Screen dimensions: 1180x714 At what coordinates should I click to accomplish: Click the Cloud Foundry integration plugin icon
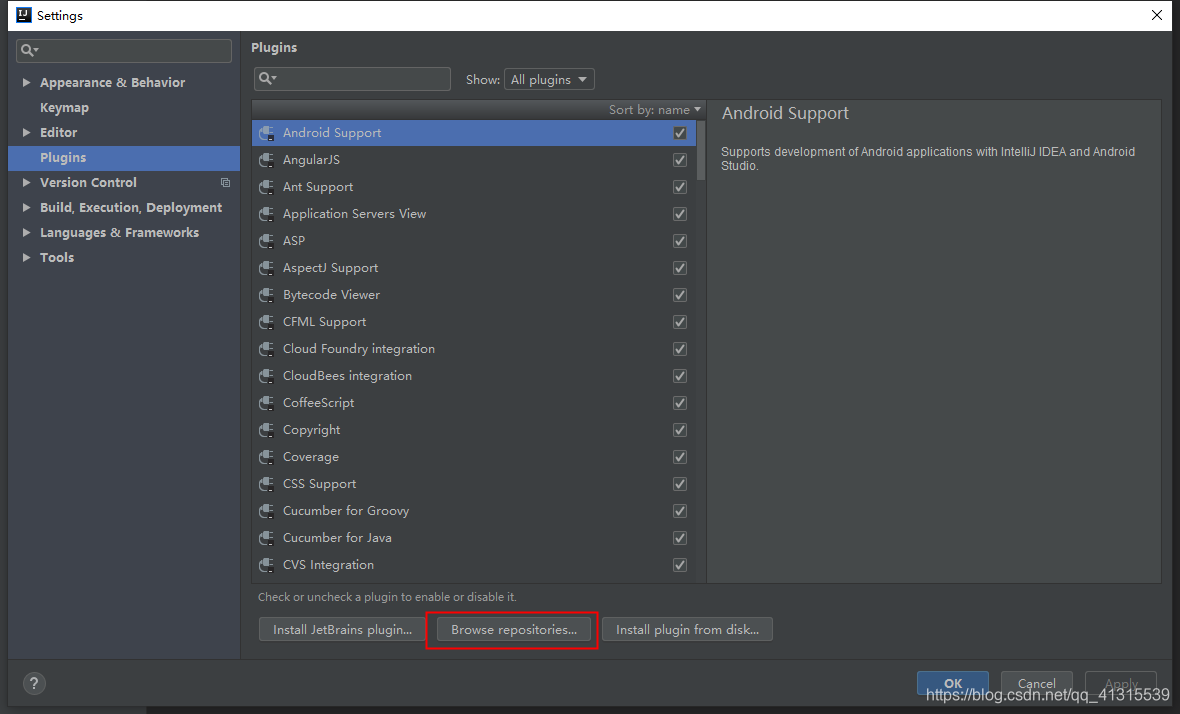[266, 350]
